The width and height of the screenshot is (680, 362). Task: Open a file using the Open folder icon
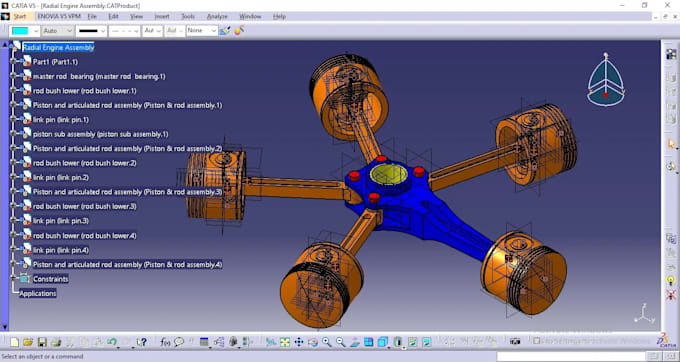(x=28, y=342)
